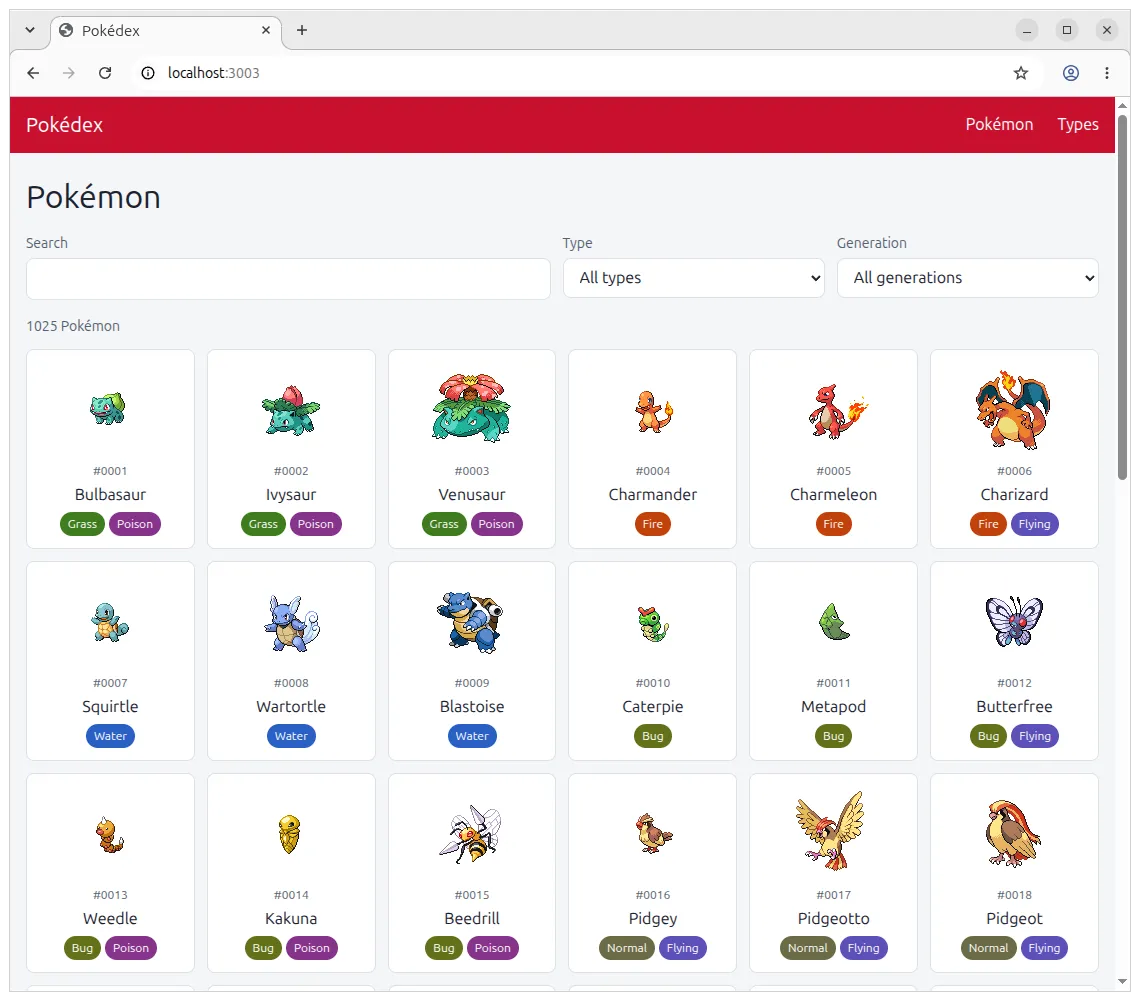Click the 1025 Pokémon count text
The width and height of the screenshot is (1140, 1001).
point(73,326)
